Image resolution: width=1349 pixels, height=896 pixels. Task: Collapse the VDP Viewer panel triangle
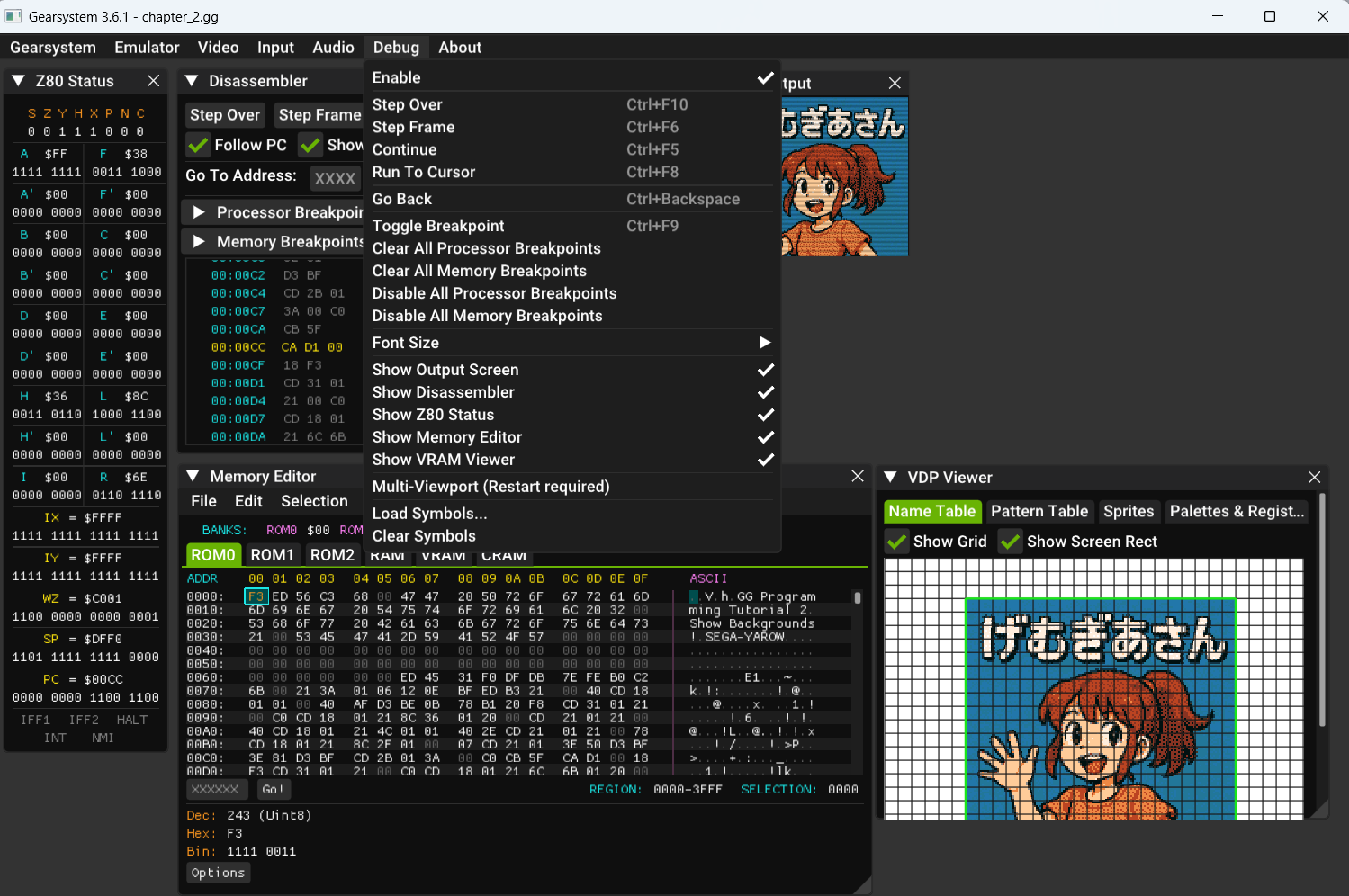(890, 477)
